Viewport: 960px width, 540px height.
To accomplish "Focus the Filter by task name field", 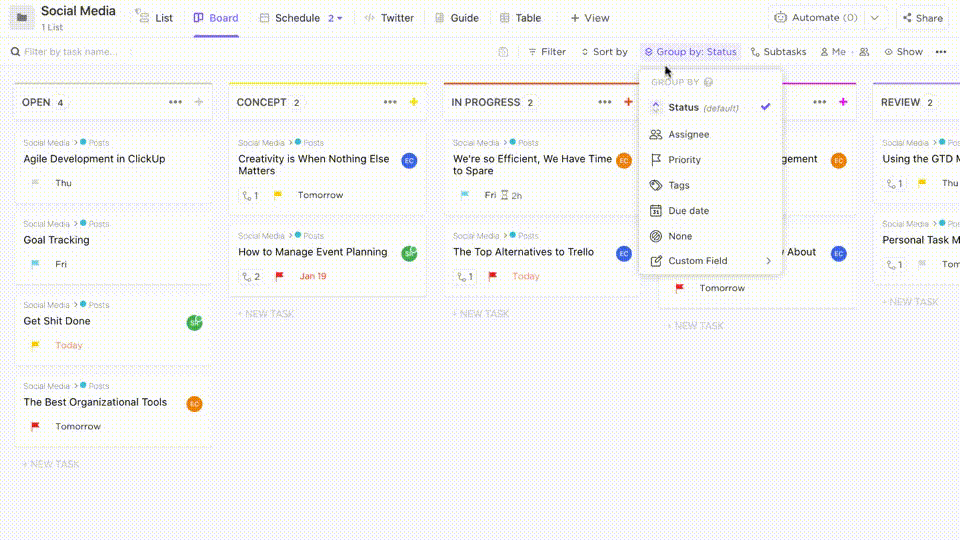I will point(70,51).
